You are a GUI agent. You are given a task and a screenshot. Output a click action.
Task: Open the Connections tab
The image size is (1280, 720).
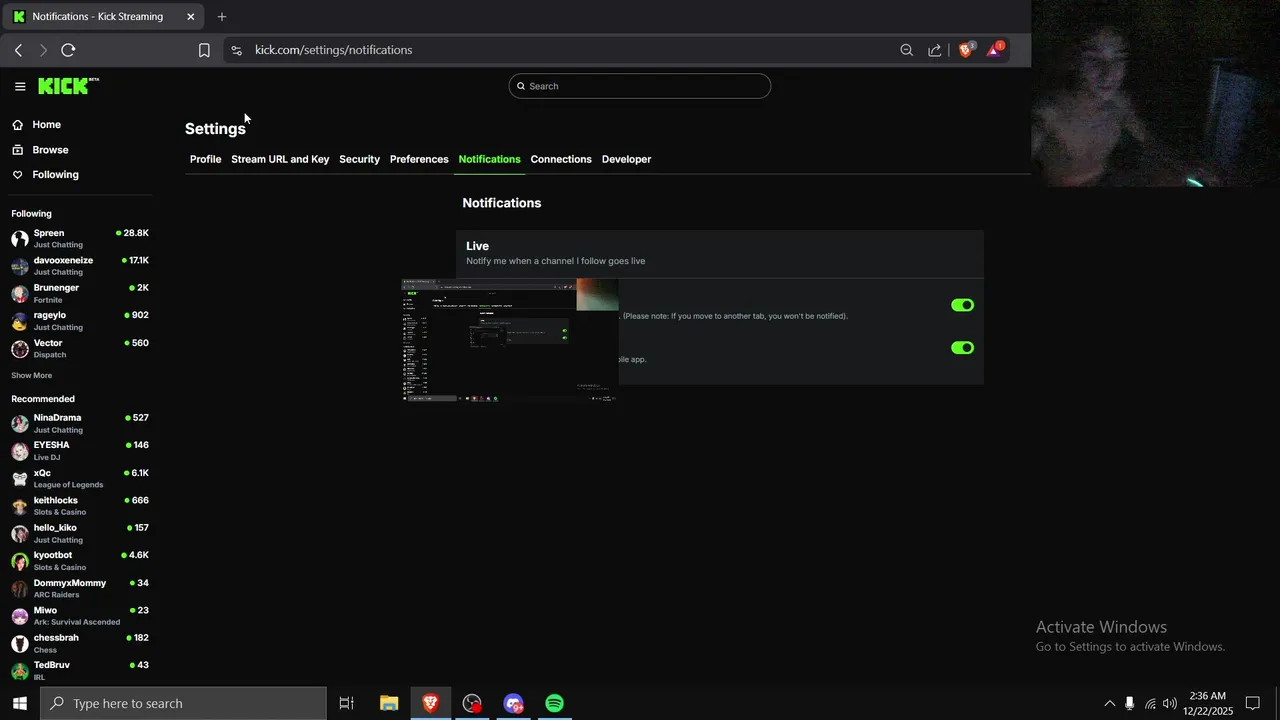pos(561,159)
